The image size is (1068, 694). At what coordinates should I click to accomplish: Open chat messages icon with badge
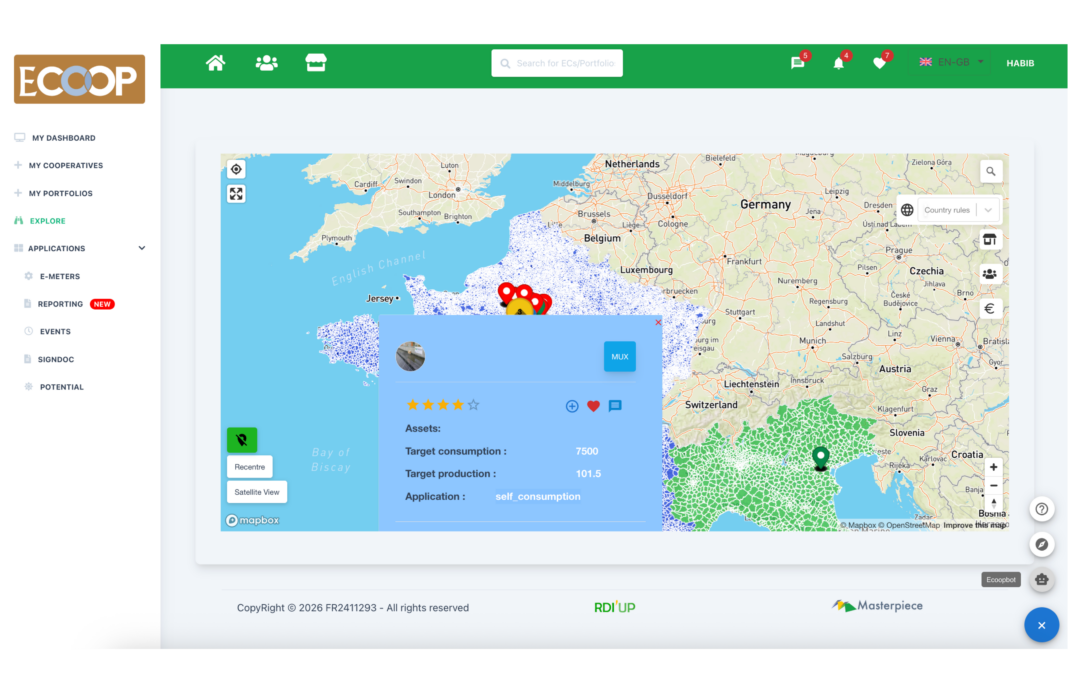(798, 63)
